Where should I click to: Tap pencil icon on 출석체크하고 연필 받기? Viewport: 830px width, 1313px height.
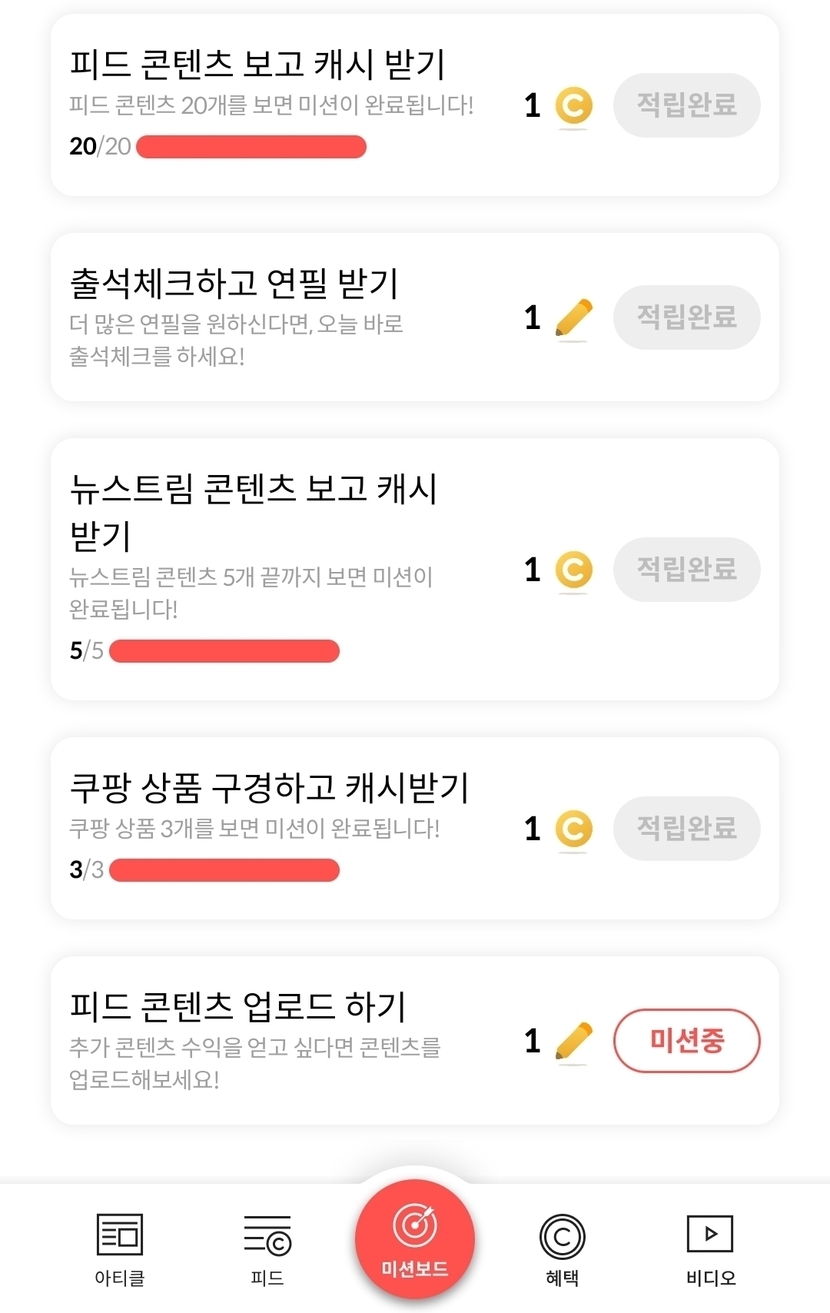coord(573,319)
